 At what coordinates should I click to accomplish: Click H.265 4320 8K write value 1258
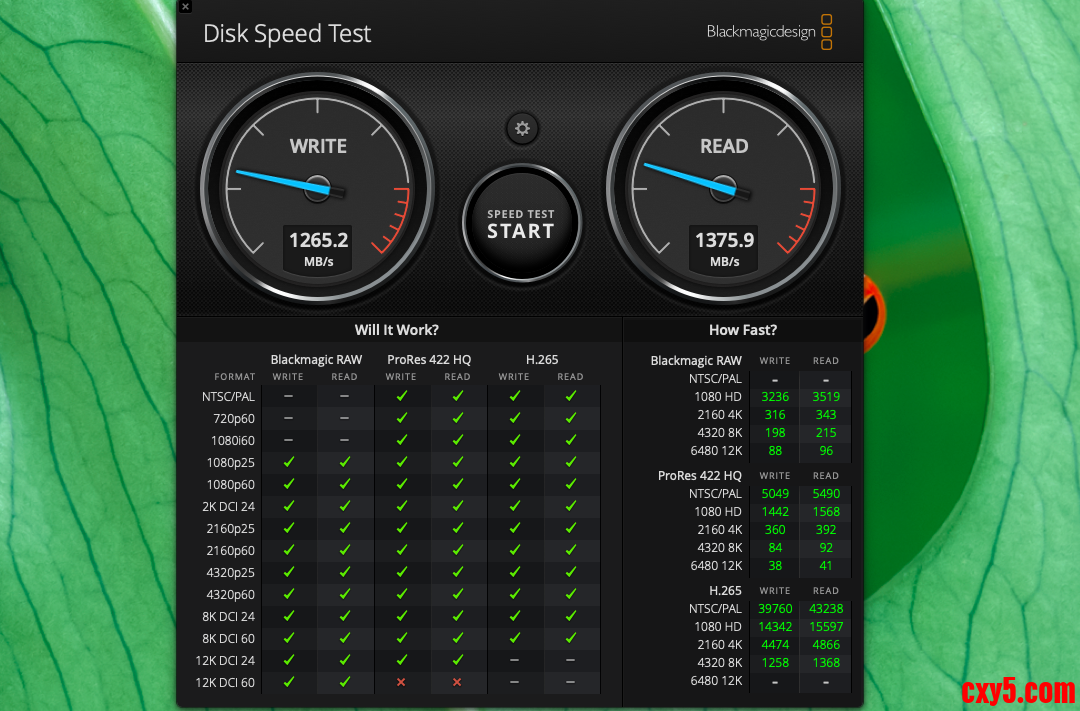pos(775,663)
